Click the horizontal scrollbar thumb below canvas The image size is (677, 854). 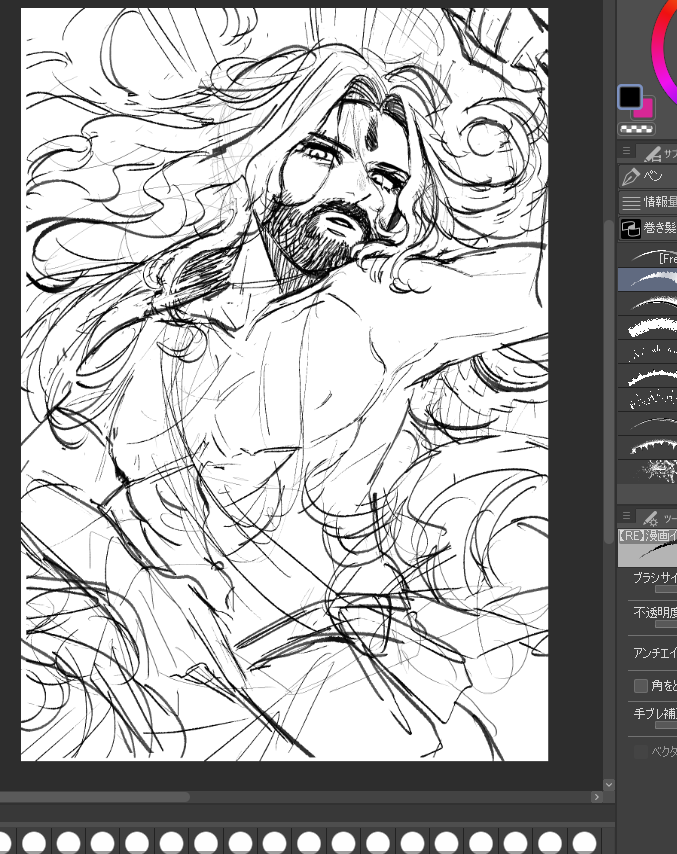(95, 797)
